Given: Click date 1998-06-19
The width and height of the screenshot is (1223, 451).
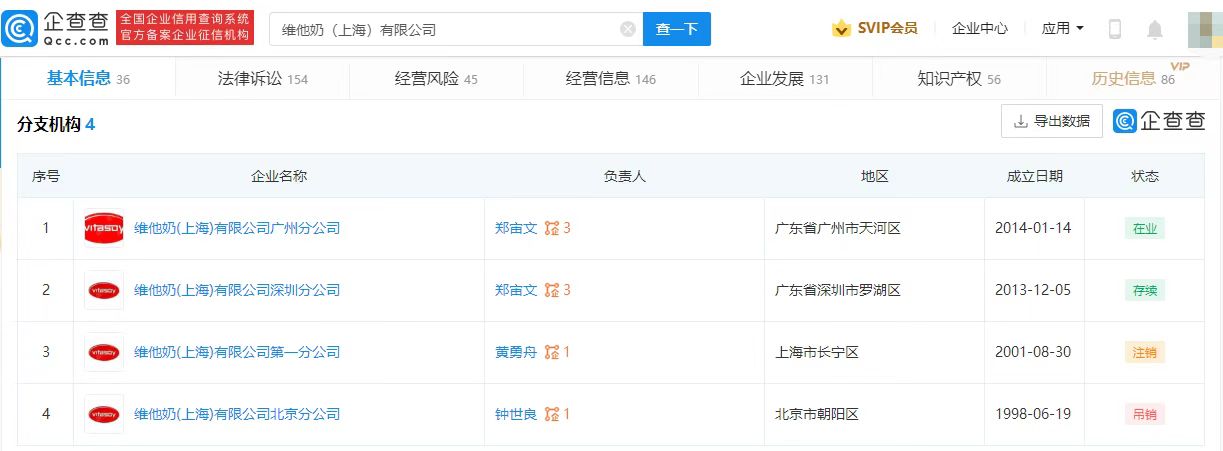Looking at the screenshot, I should pyautogui.click(x=1033, y=414).
